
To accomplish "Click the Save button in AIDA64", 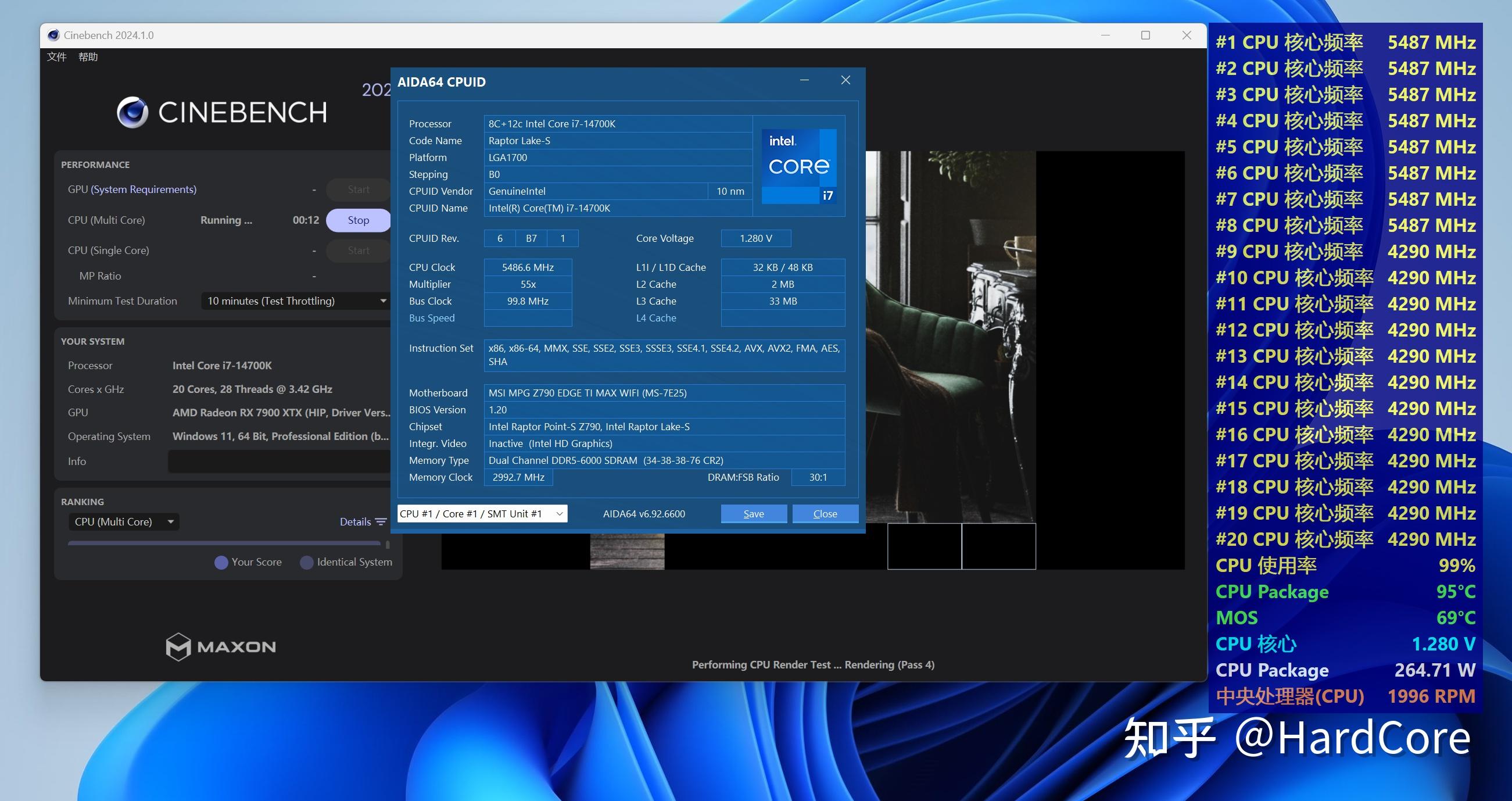I will coord(753,513).
